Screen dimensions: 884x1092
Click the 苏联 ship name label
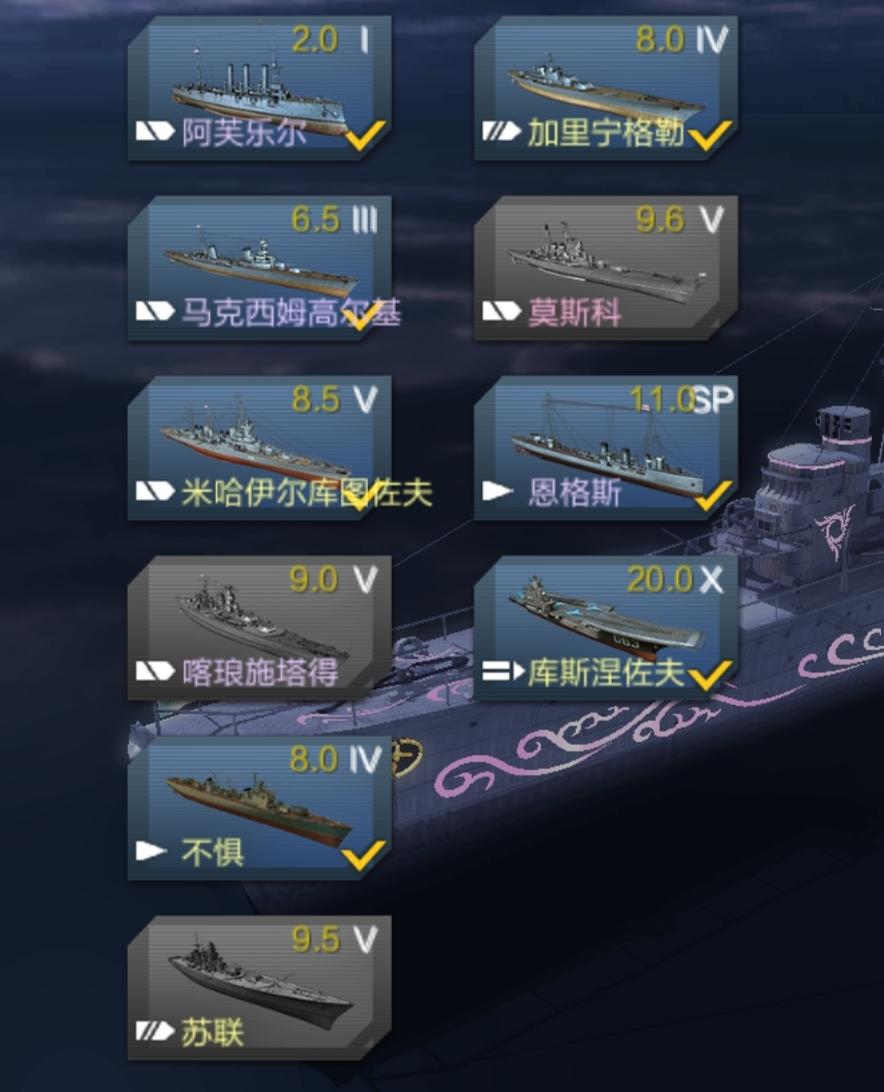click(212, 1032)
